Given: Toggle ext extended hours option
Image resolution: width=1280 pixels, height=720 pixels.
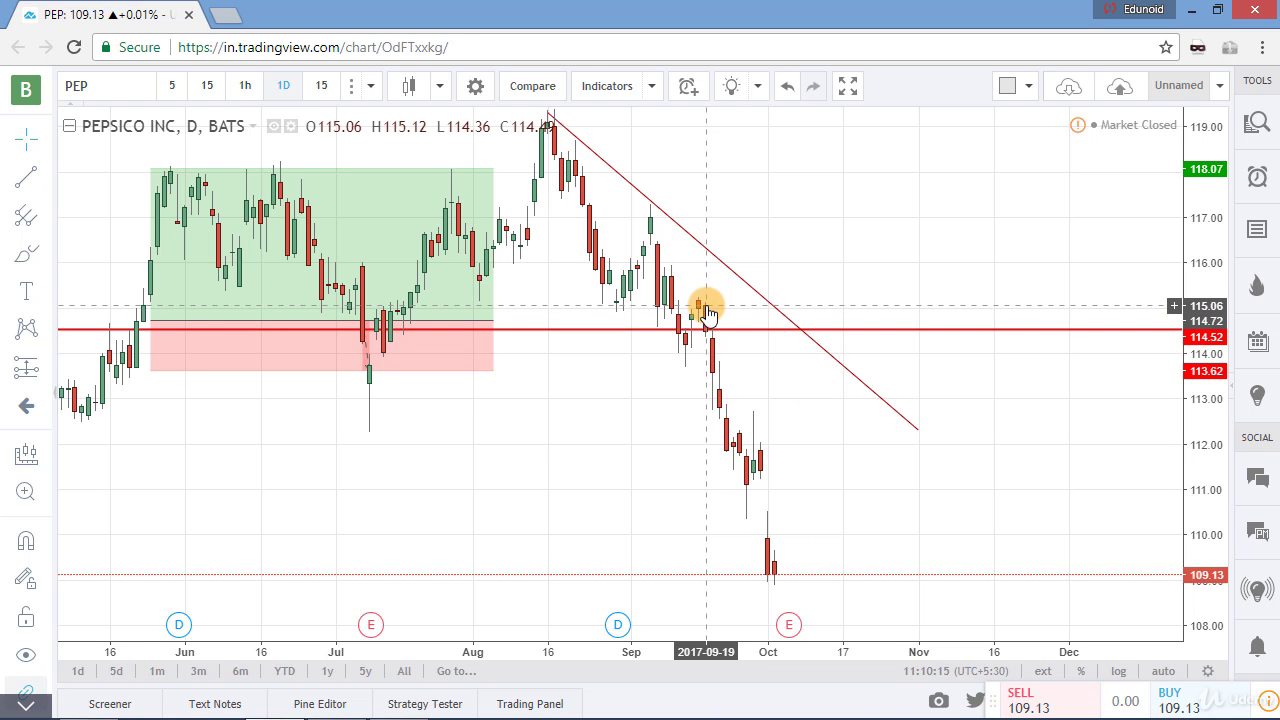Looking at the screenshot, I should click(1043, 671).
